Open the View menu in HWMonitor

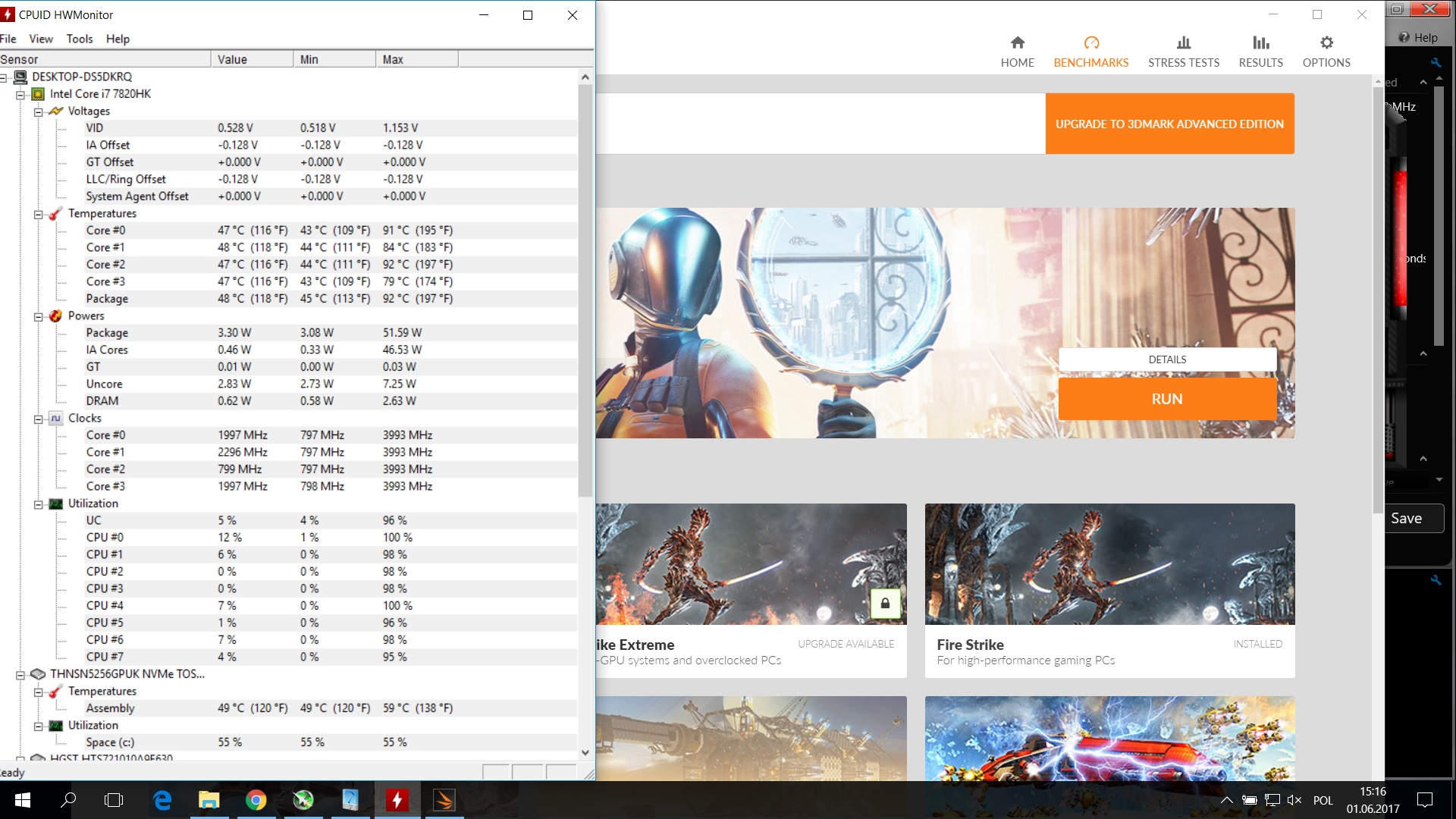(x=41, y=39)
